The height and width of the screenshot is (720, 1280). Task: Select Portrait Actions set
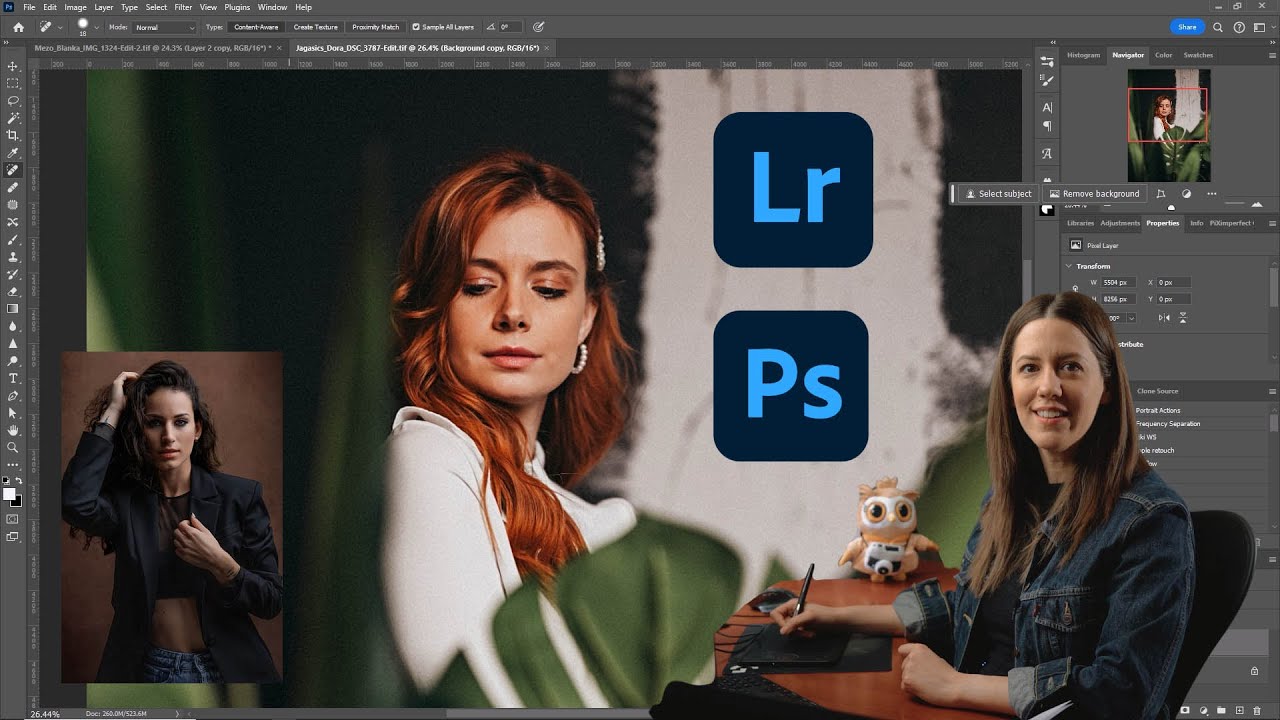point(1158,410)
